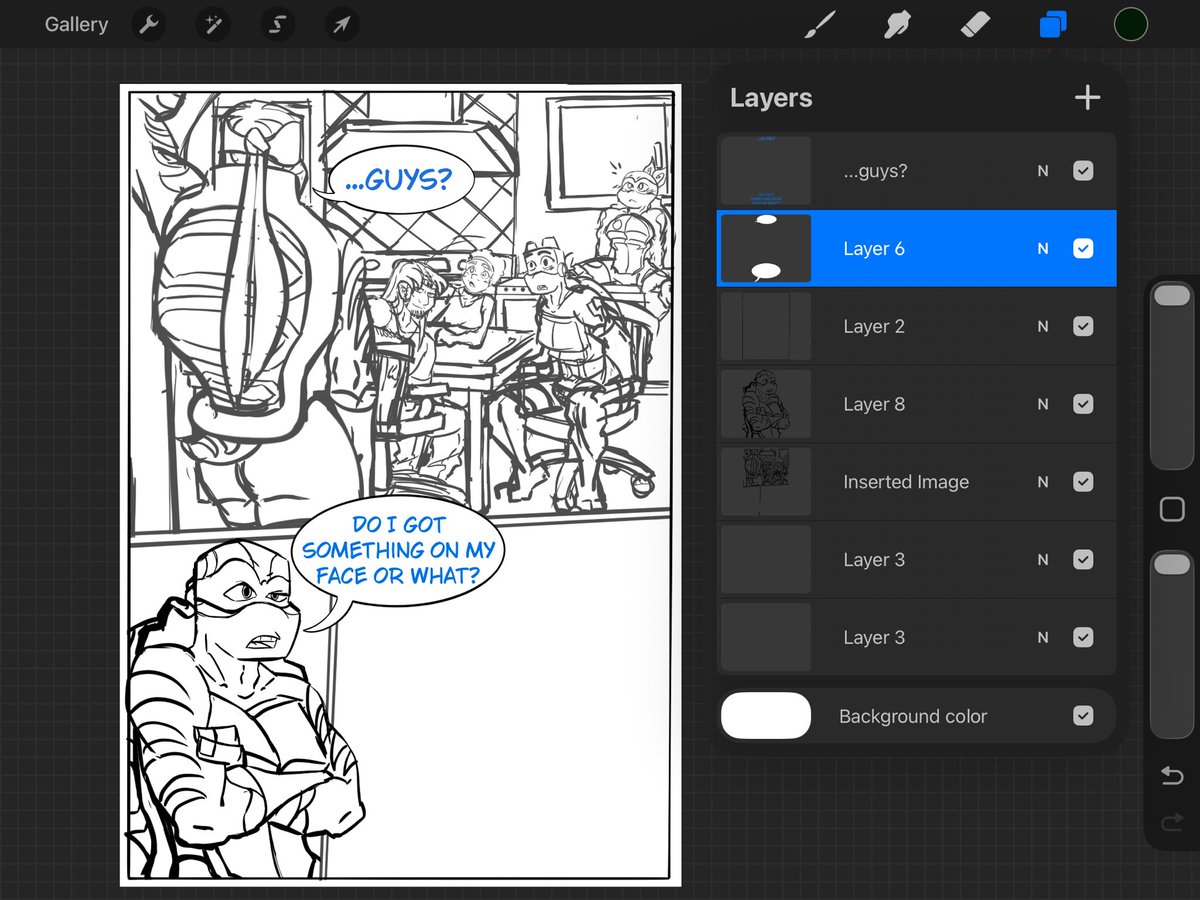The image size is (1200, 900).
Task: Open the Adjustments magic wand menu
Action: (x=213, y=25)
